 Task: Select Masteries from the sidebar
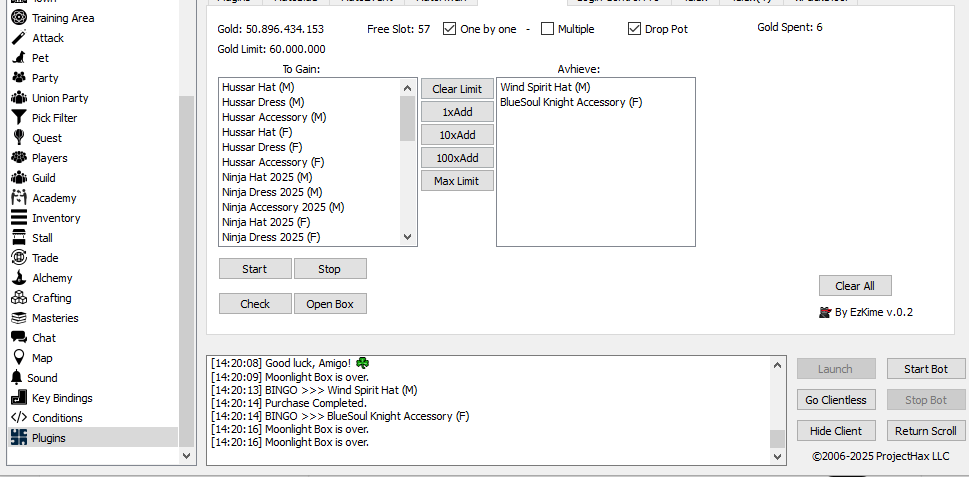(55, 318)
